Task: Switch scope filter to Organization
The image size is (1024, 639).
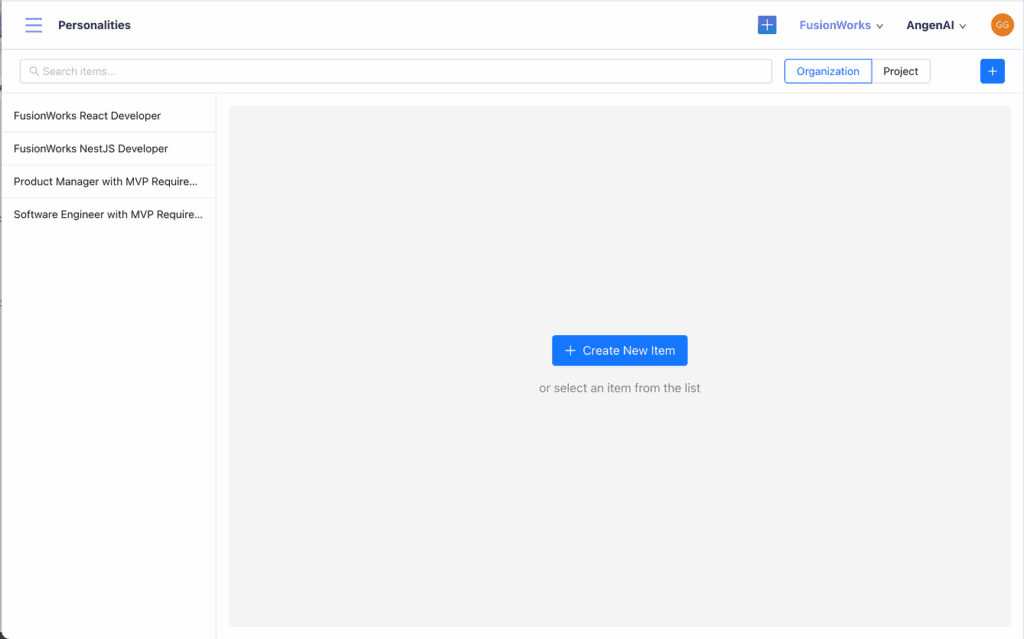Action: click(827, 72)
